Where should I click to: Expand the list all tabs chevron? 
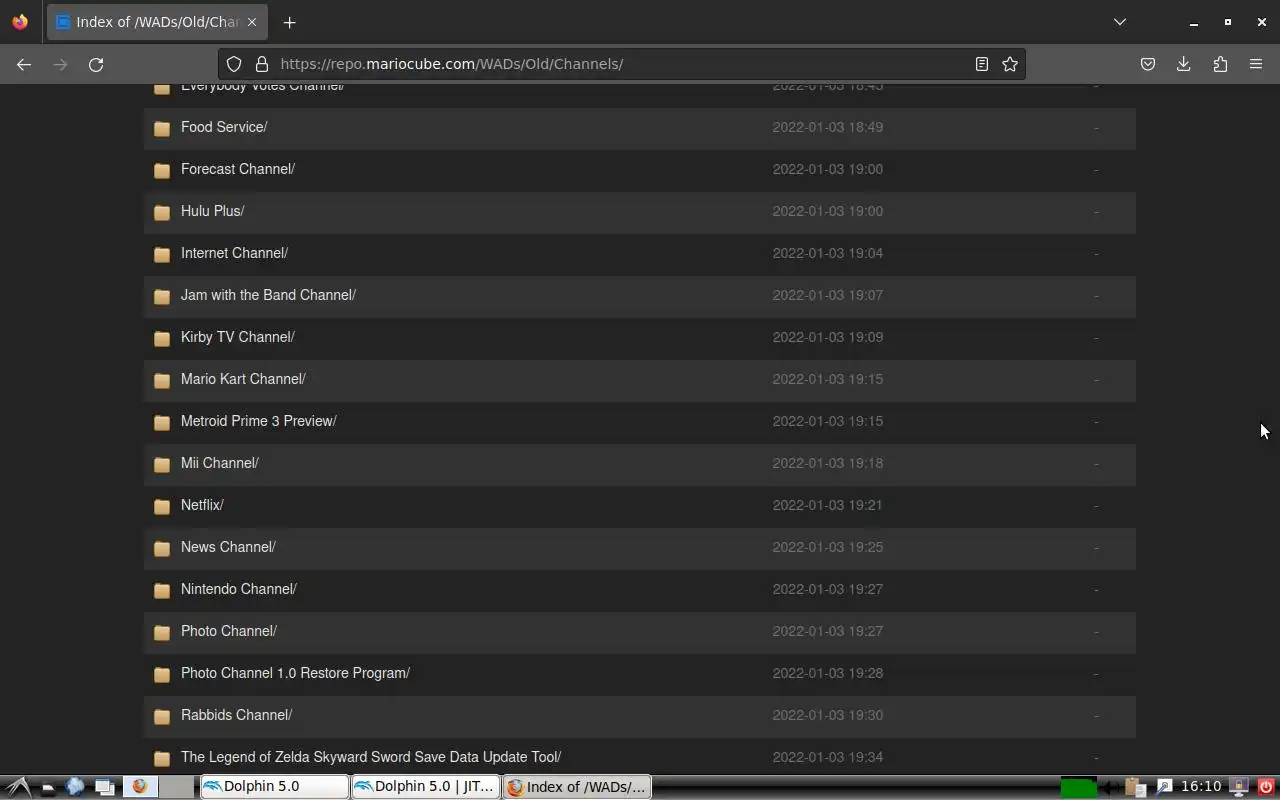[x=1120, y=22]
